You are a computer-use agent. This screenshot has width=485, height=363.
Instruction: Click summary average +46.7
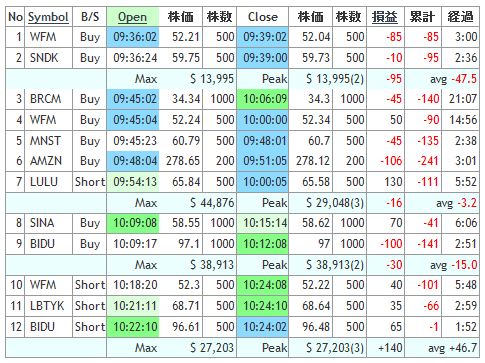[463, 348]
